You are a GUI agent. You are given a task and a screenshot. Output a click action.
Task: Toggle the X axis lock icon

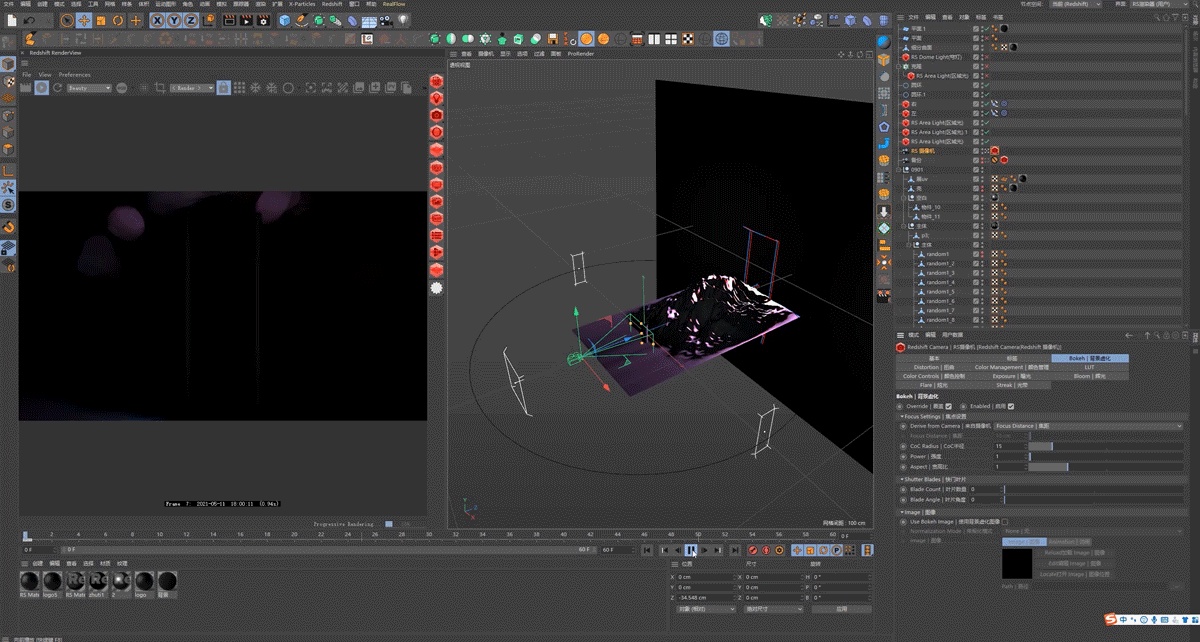tap(158, 20)
